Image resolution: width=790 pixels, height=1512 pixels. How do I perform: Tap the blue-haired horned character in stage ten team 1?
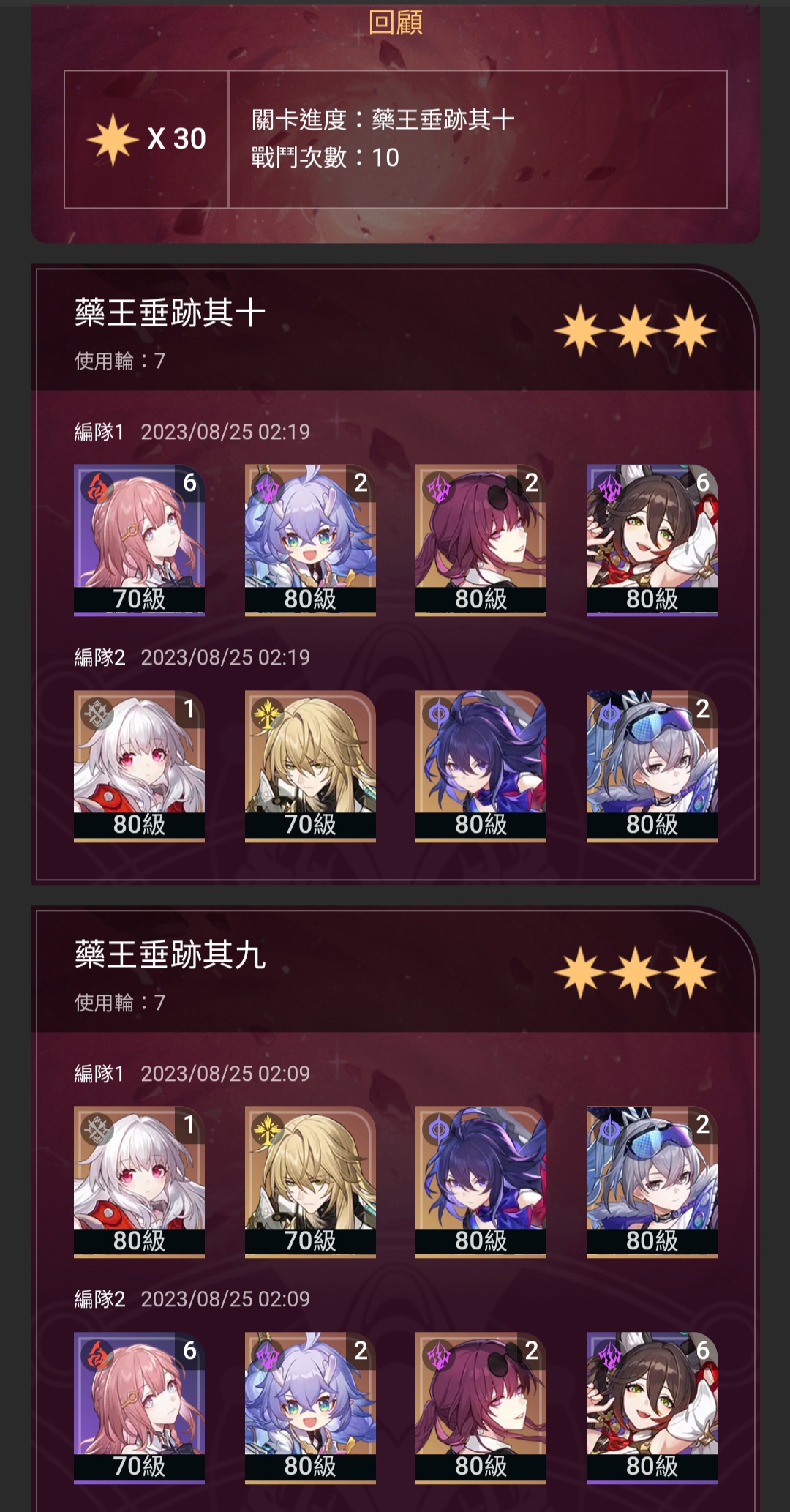tap(310, 540)
